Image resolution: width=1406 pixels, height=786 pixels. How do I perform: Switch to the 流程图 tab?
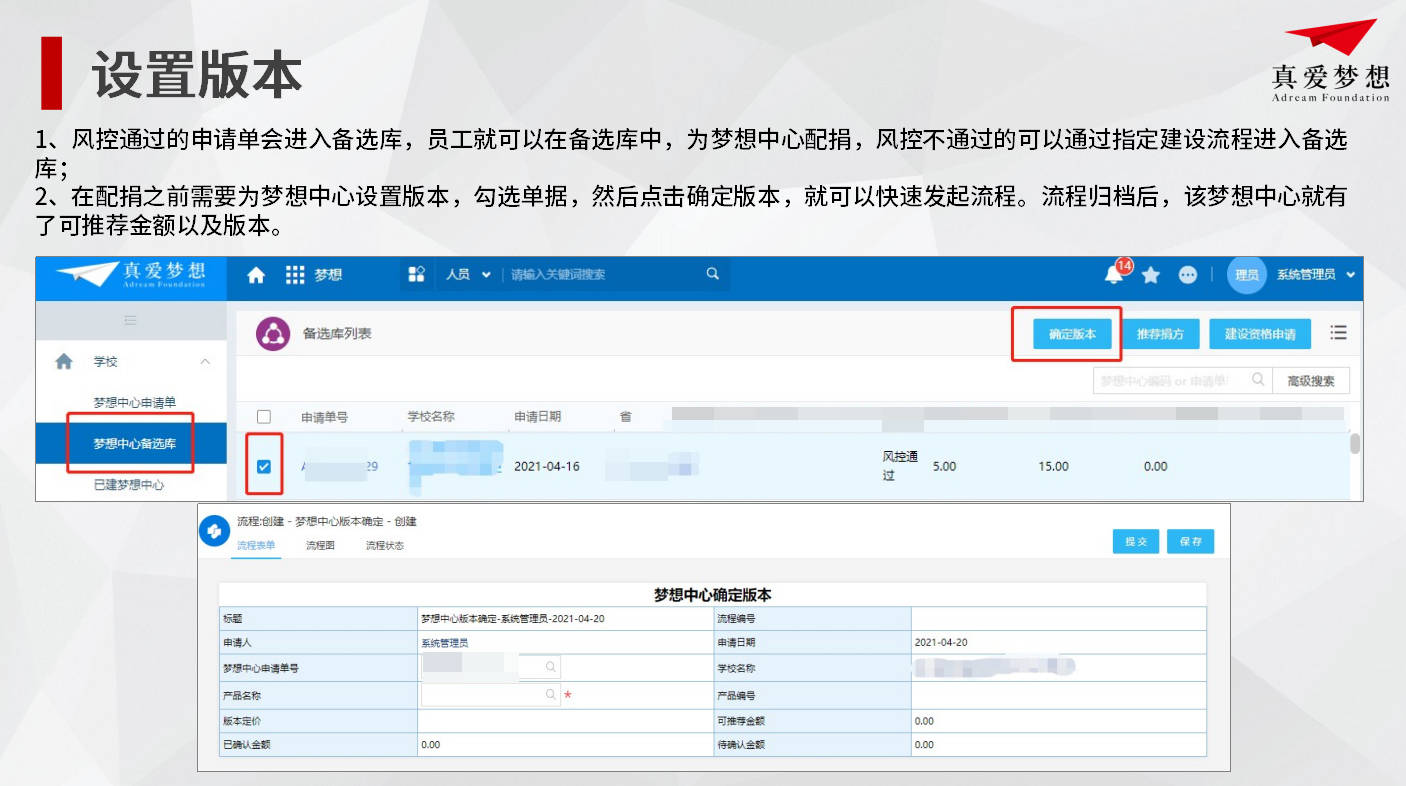tap(320, 546)
